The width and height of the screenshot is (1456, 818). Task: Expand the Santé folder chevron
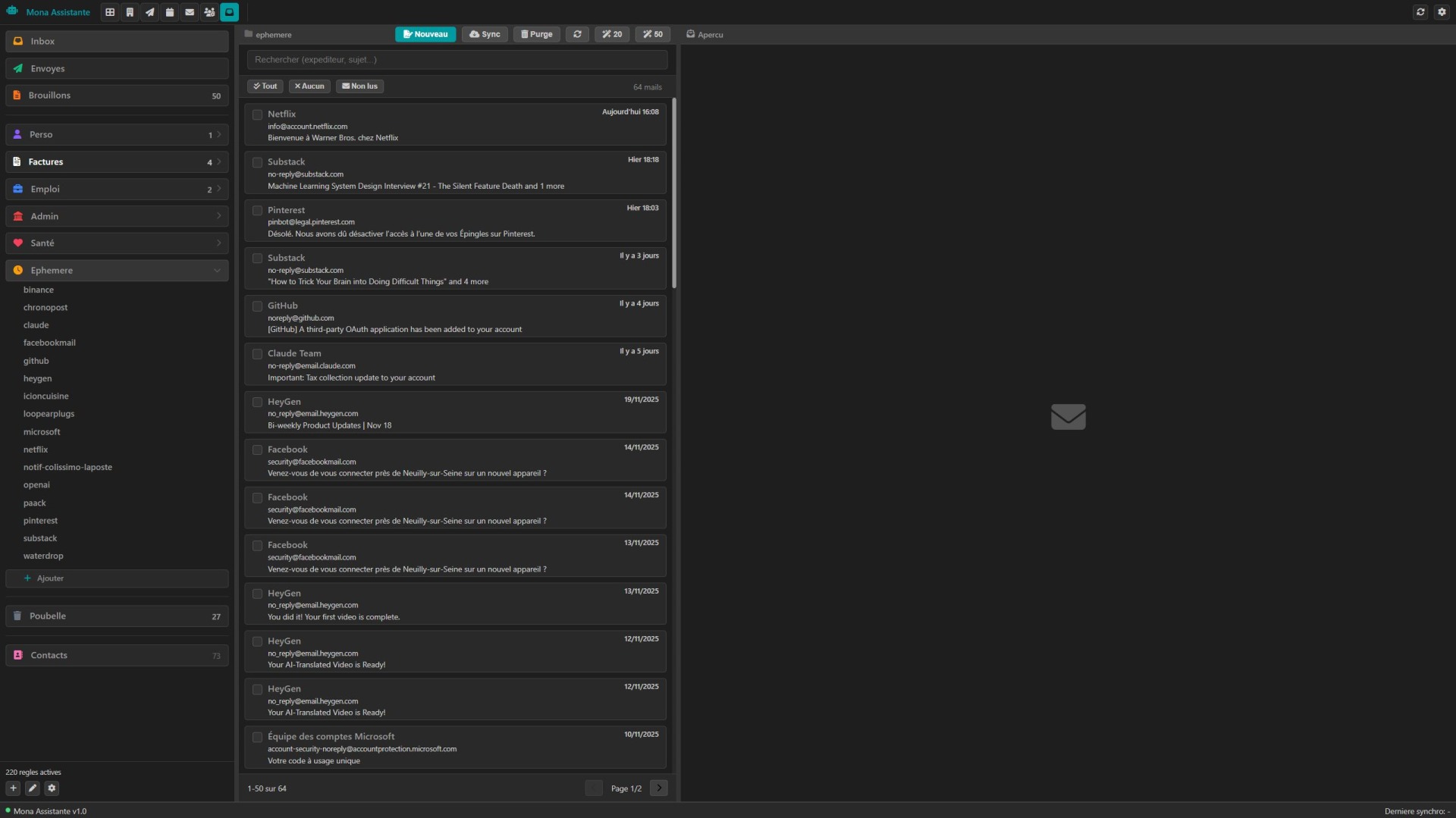click(x=219, y=243)
